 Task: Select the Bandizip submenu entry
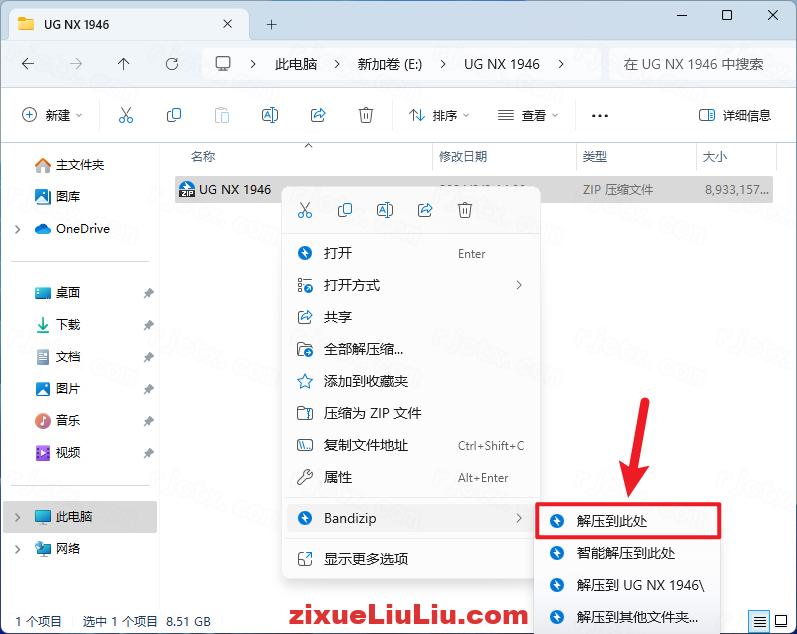pos(411,518)
